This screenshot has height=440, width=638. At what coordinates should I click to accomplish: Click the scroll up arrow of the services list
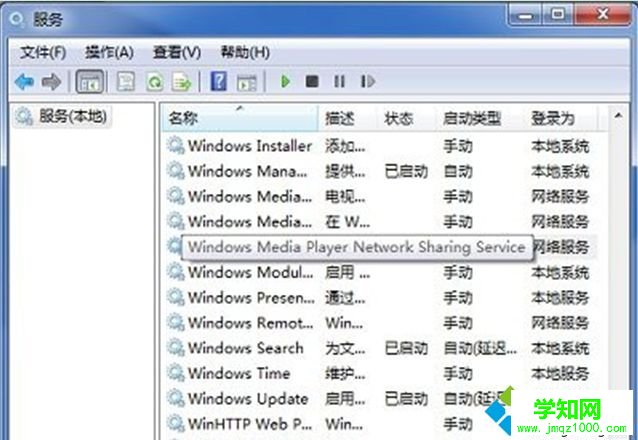(x=618, y=116)
